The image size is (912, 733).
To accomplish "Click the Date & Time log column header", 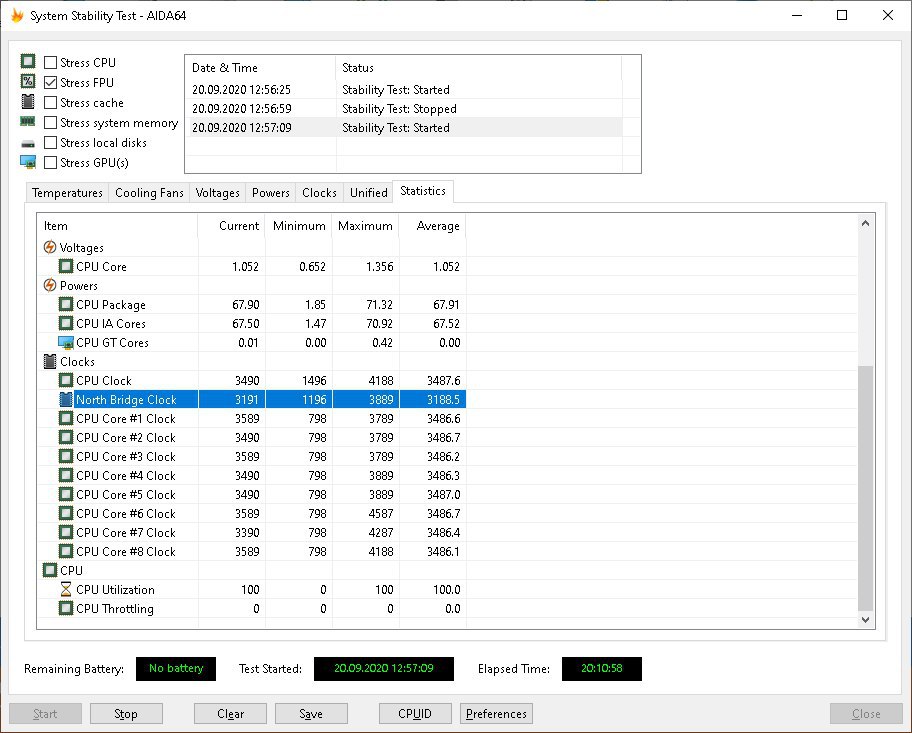I will click(x=261, y=67).
